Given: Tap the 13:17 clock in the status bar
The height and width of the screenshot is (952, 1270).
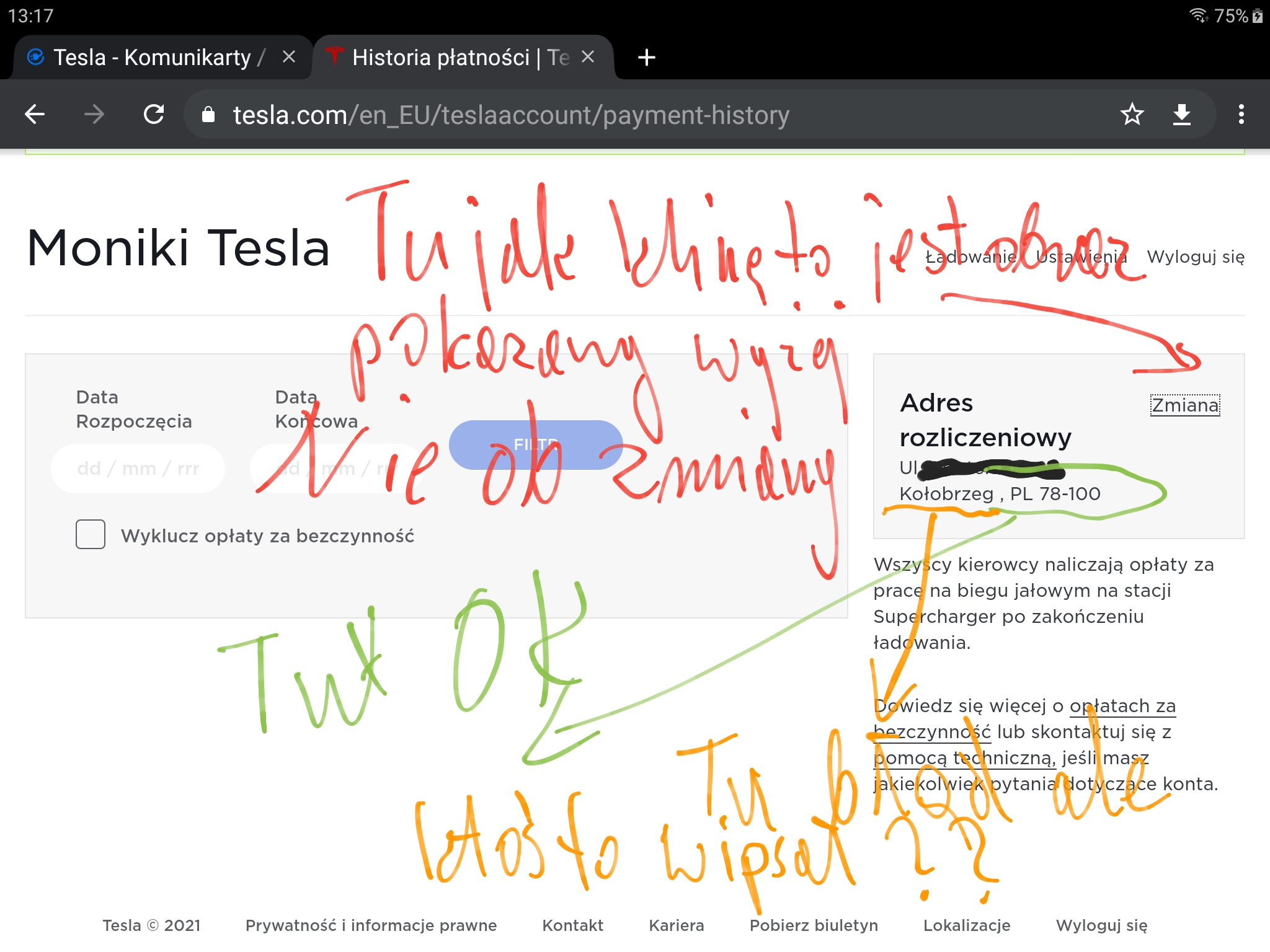Looking at the screenshot, I should [x=31, y=15].
